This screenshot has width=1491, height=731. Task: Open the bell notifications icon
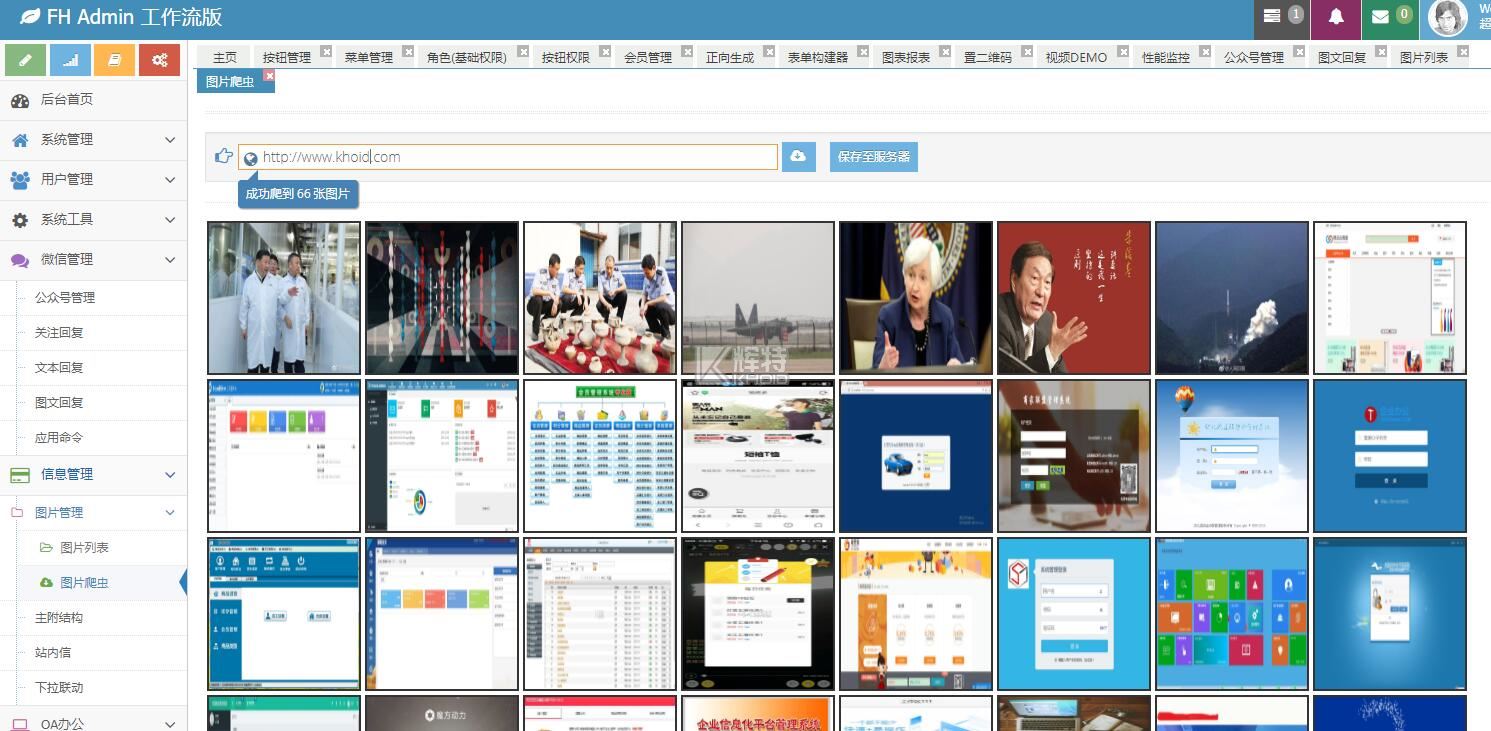point(1335,17)
